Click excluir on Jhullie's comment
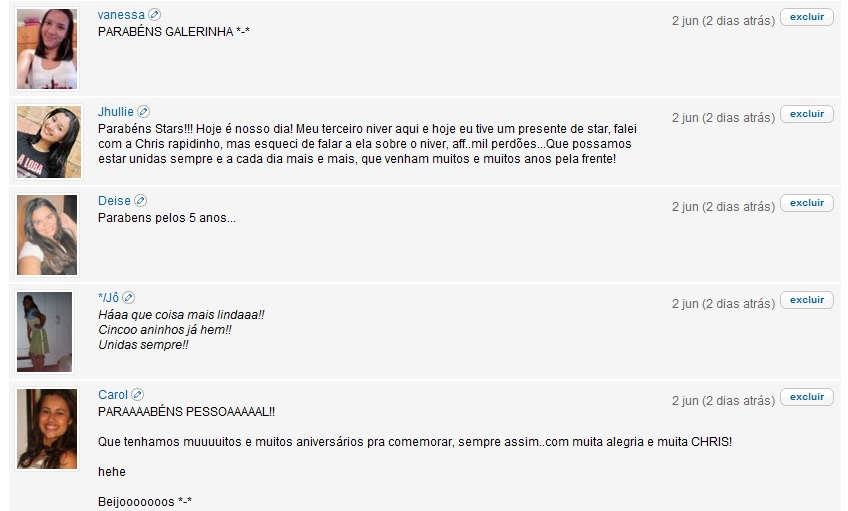This screenshot has width=848, height=511. [x=807, y=114]
